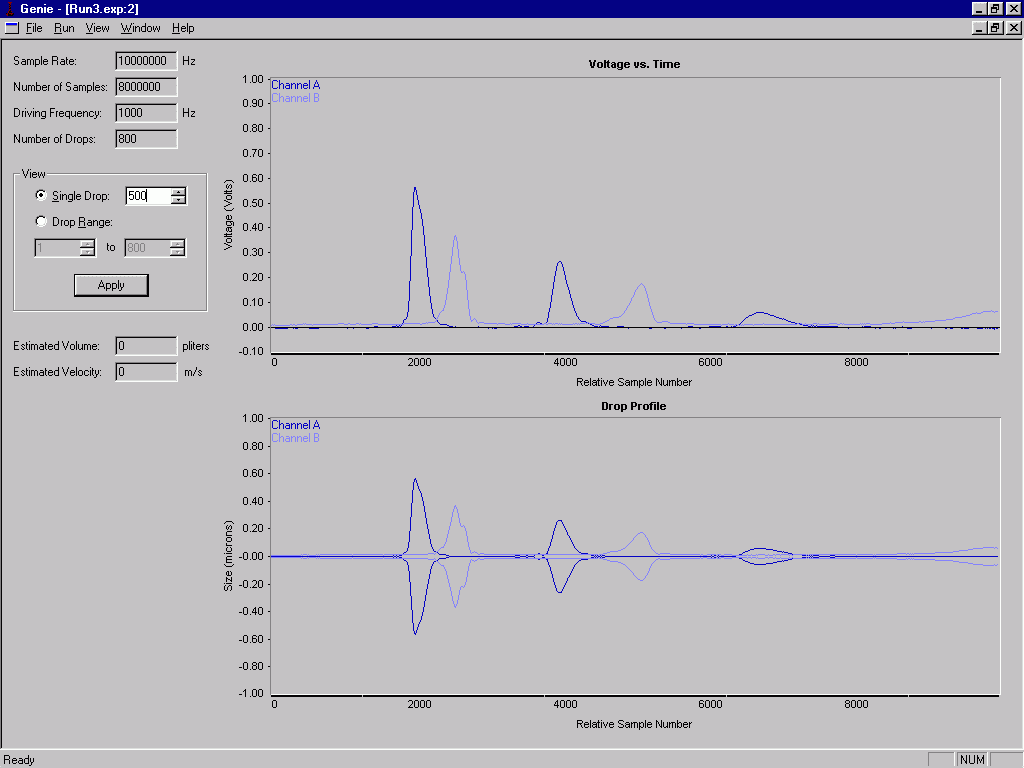
Task: Increase the Single Drop value with up arrow
Action: click(178, 191)
